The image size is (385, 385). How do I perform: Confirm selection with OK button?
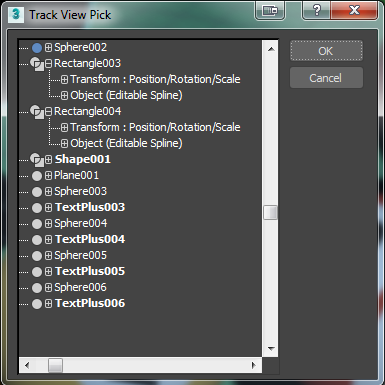click(326, 51)
